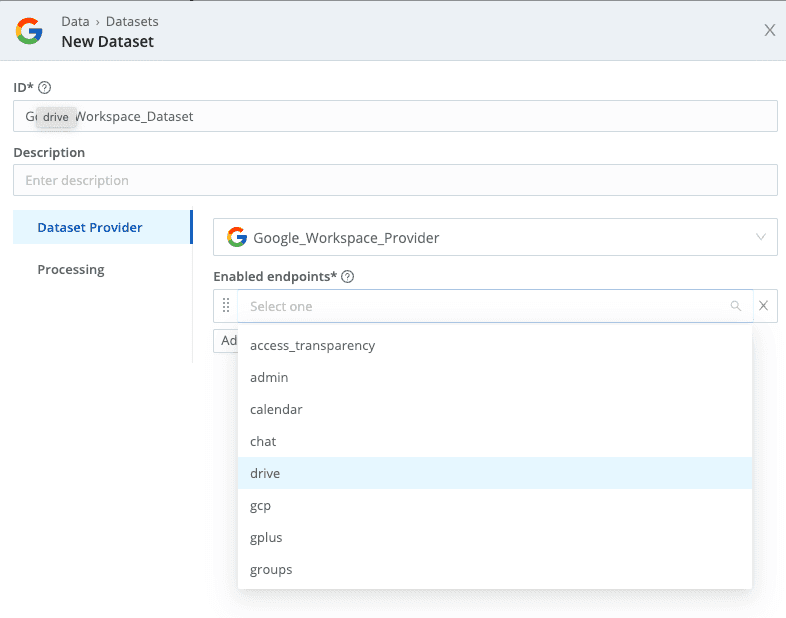Open the Processing tab
The image size is (786, 618).
[x=71, y=269]
